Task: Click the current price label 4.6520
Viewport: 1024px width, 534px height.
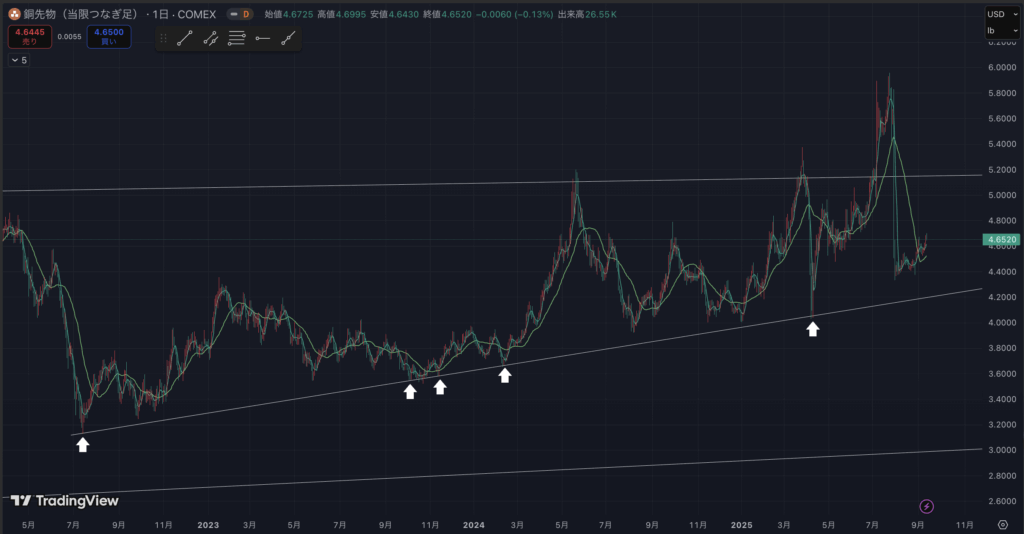Action: 1000,240
